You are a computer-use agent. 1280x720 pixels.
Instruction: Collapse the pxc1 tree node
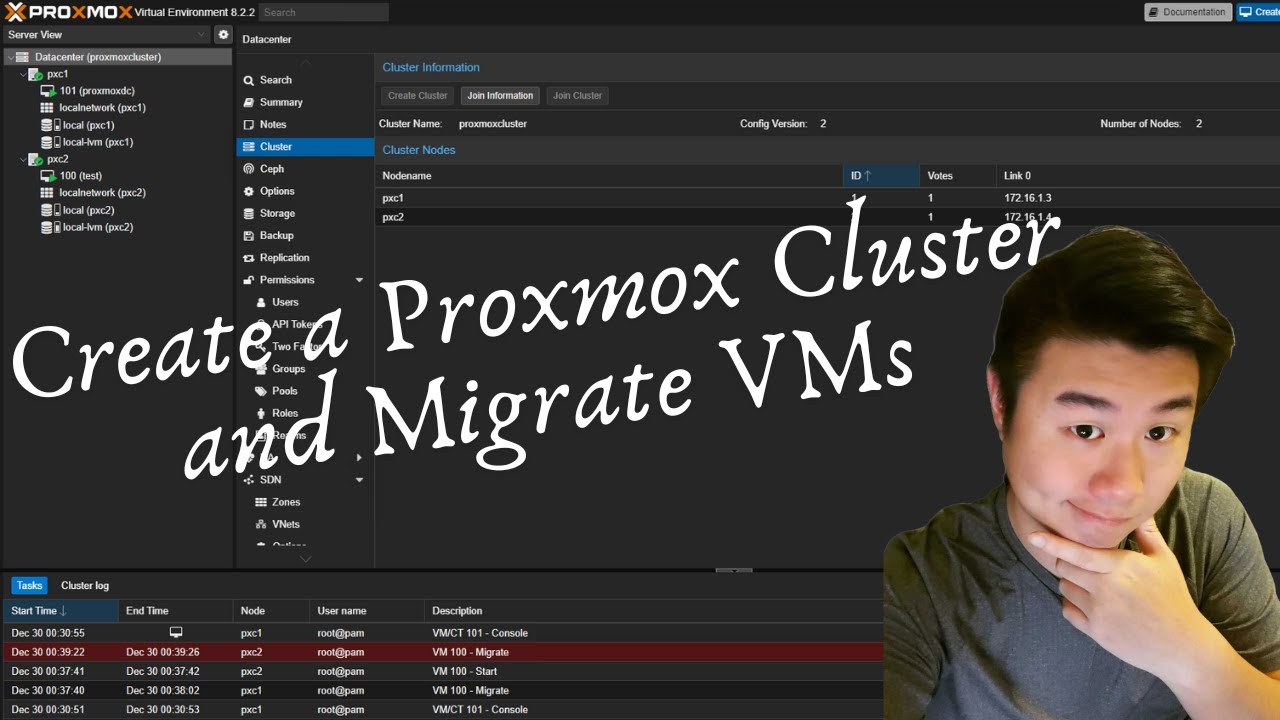point(22,74)
